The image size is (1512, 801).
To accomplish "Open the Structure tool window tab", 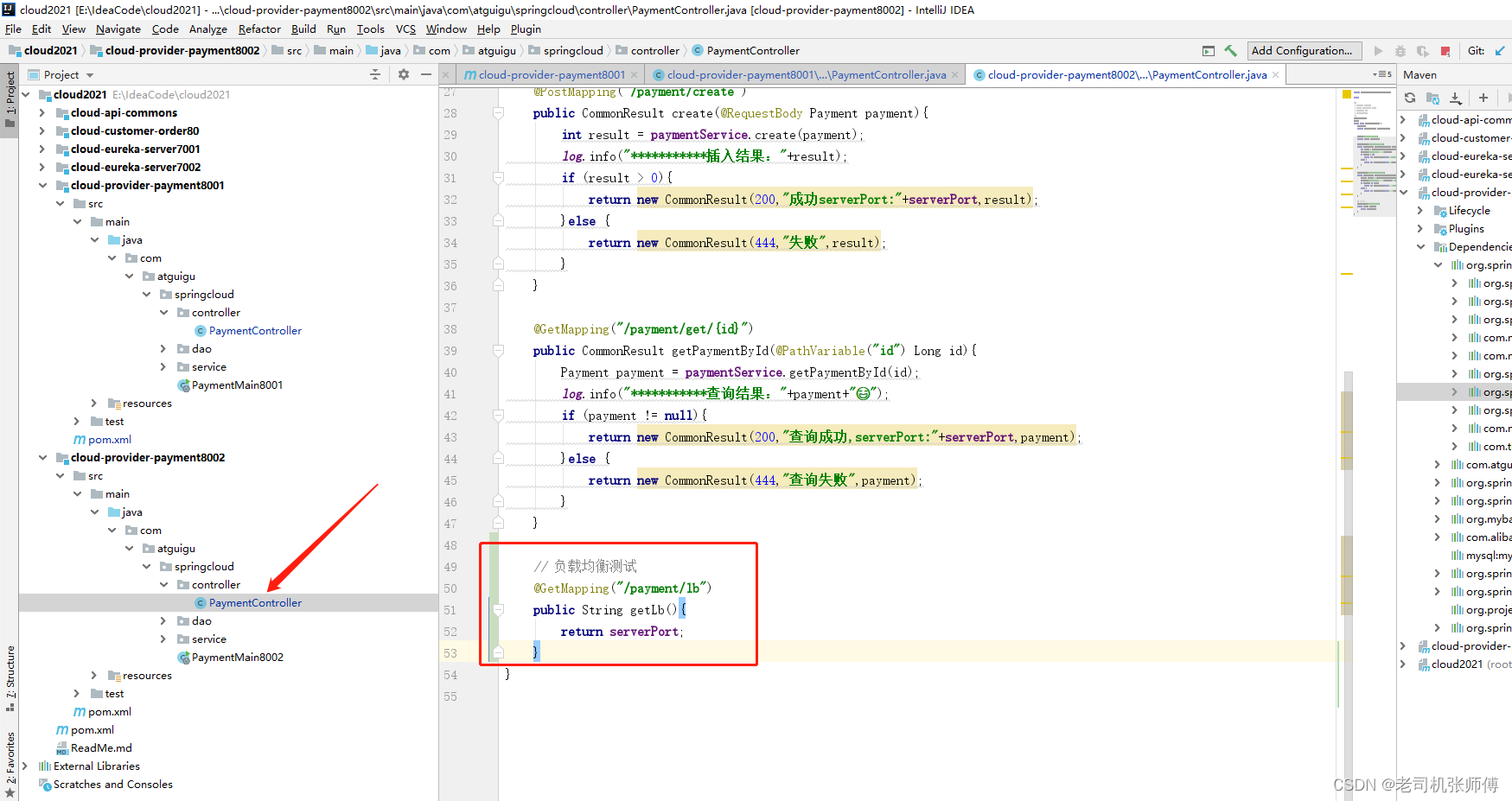I will click(10, 678).
